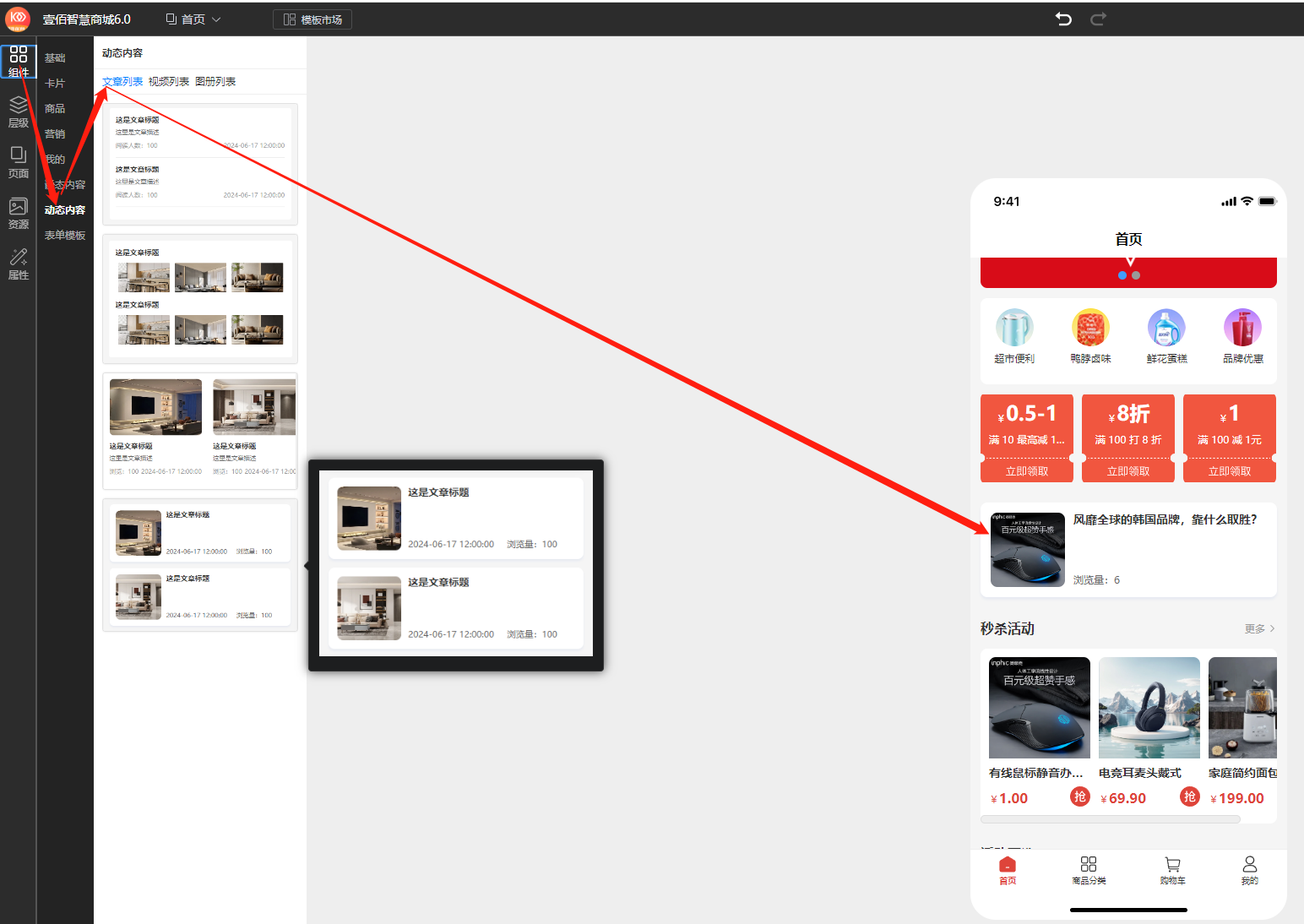Click the 壹佰智慧商城6.0 title
Image resolution: width=1304 pixels, height=924 pixels.
pyautogui.click(x=87, y=19)
